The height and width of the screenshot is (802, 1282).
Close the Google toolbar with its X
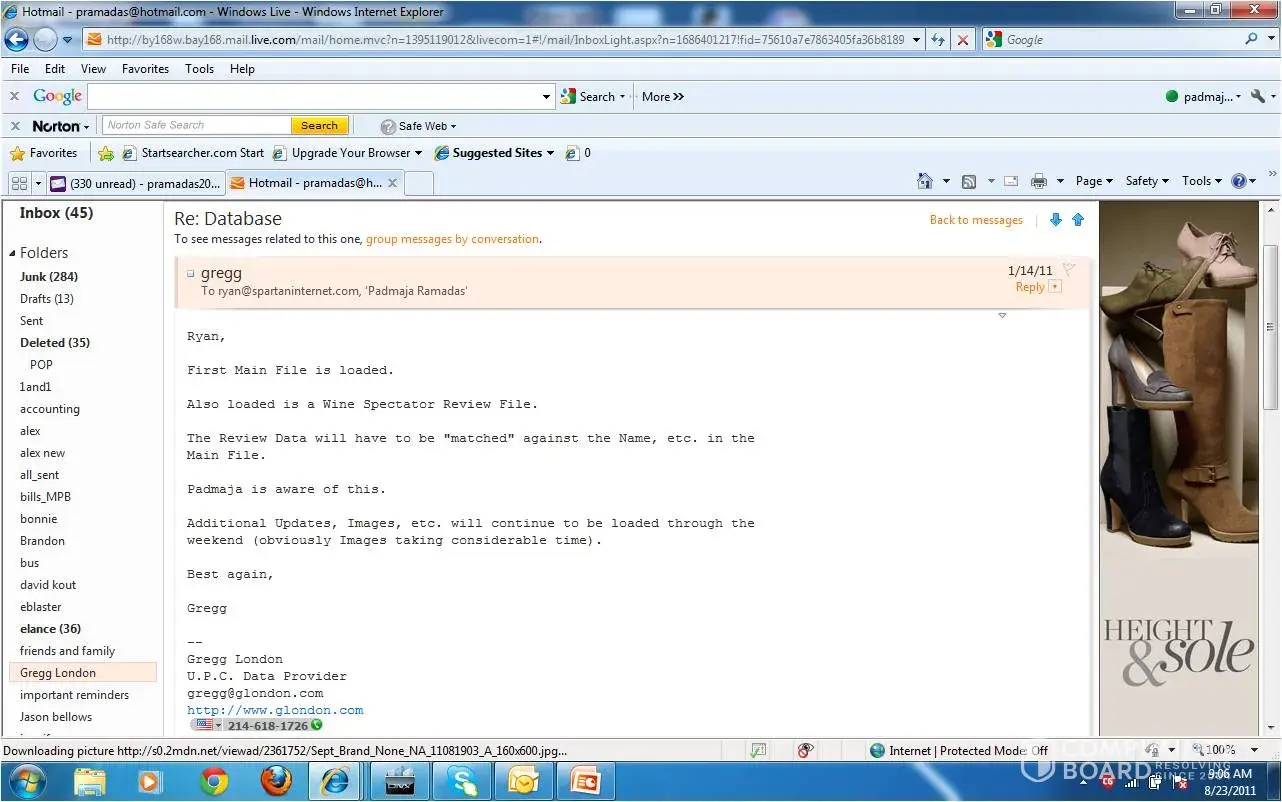[15, 96]
